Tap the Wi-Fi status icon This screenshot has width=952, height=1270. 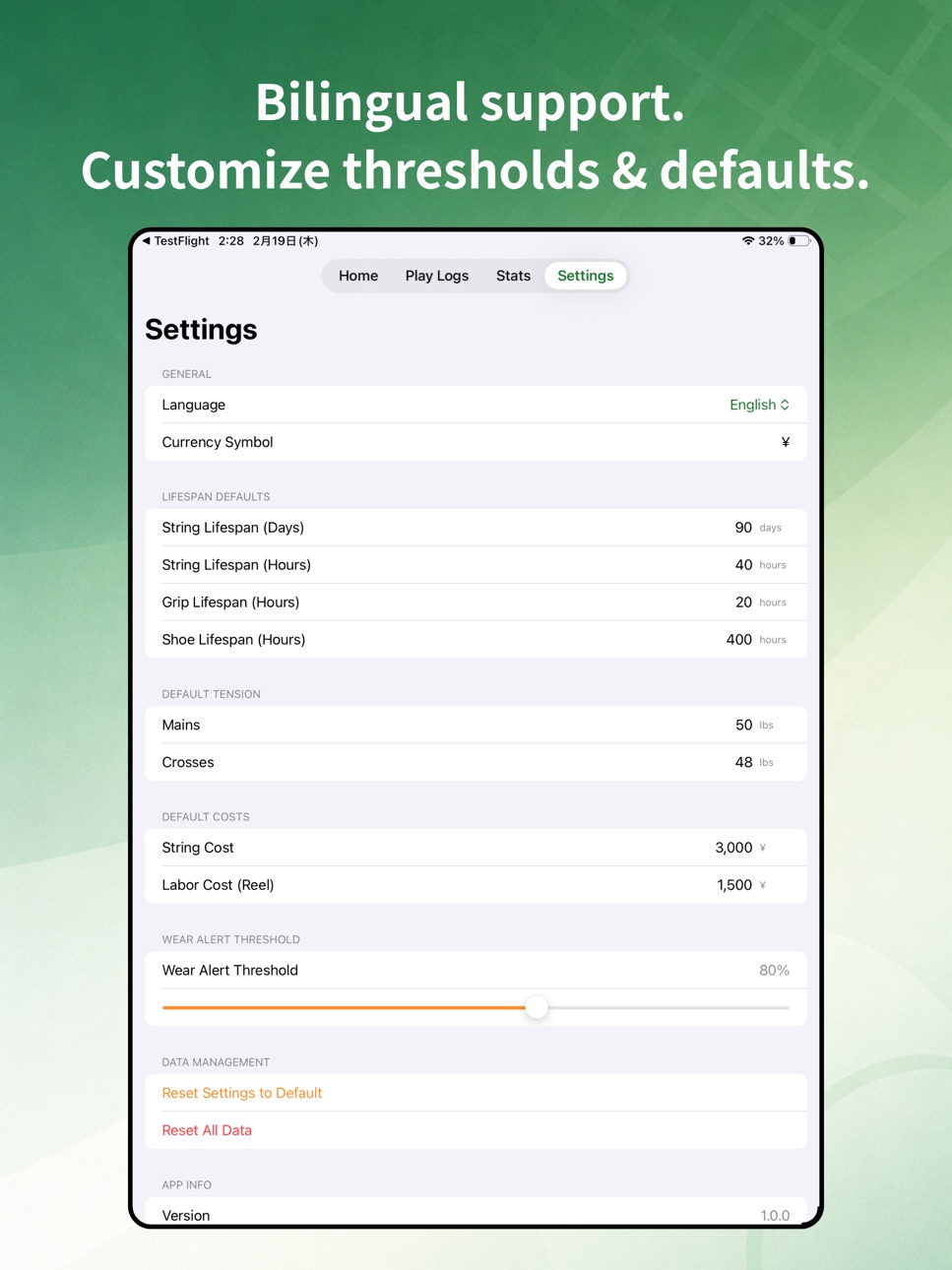coord(748,240)
